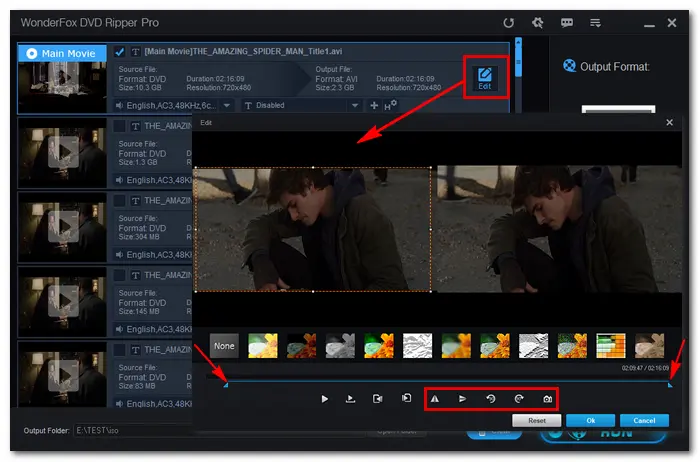Click the T rename icon in the 304 MB row
700x462 pixels.
point(135,201)
